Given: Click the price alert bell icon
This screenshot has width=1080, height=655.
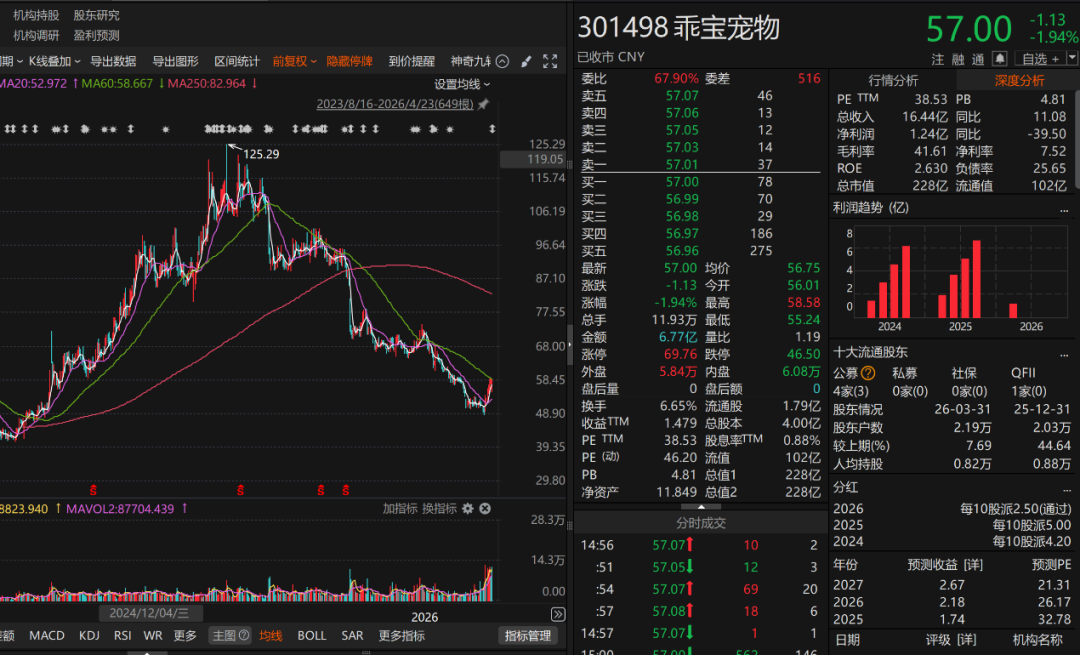Looking at the screenshot, I should point(999,60).
